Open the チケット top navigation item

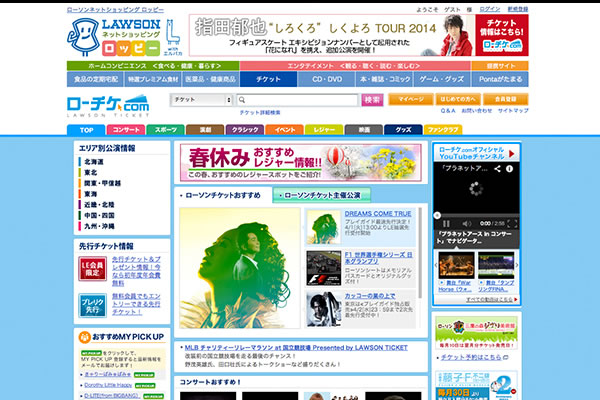(x=269, y=79)
